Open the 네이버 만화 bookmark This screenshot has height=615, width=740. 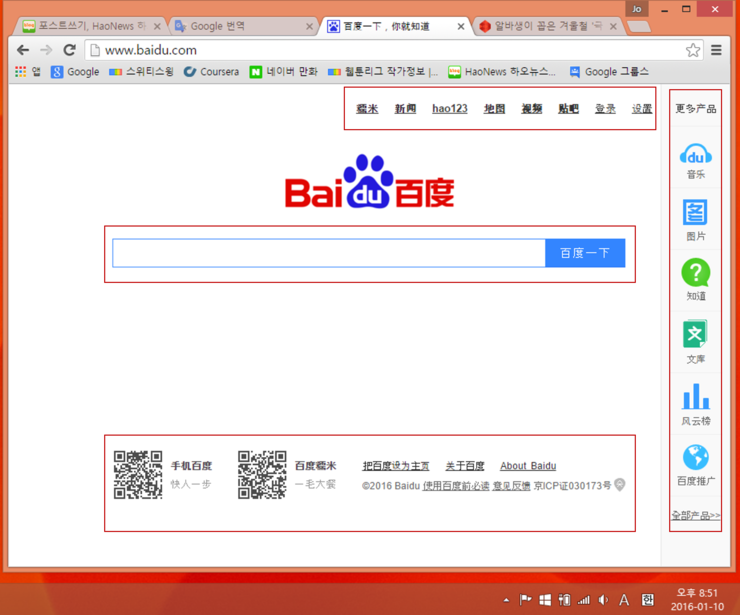284,72
